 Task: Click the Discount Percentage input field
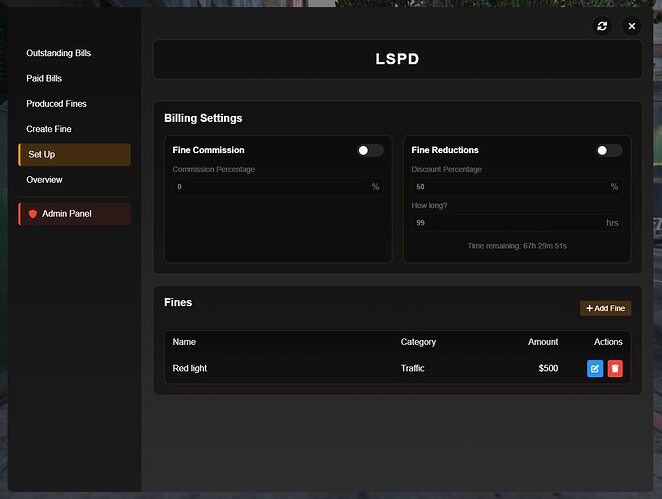(x=517, y=187)
